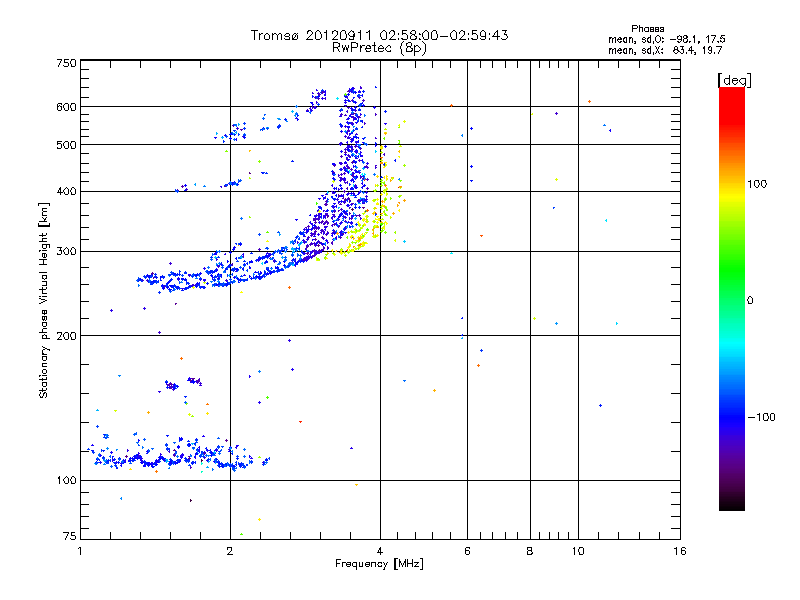Click the 'mean, sd,O: -98.1, 17.5' line

click(x=667, y=39)
